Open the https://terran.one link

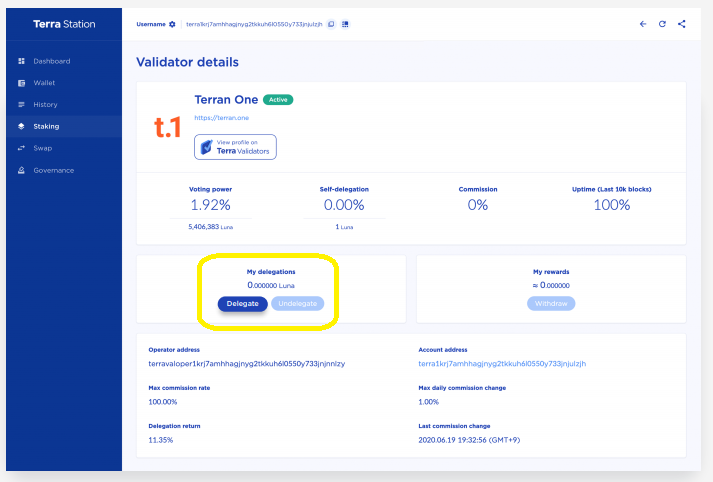click(x=221, y=118)
